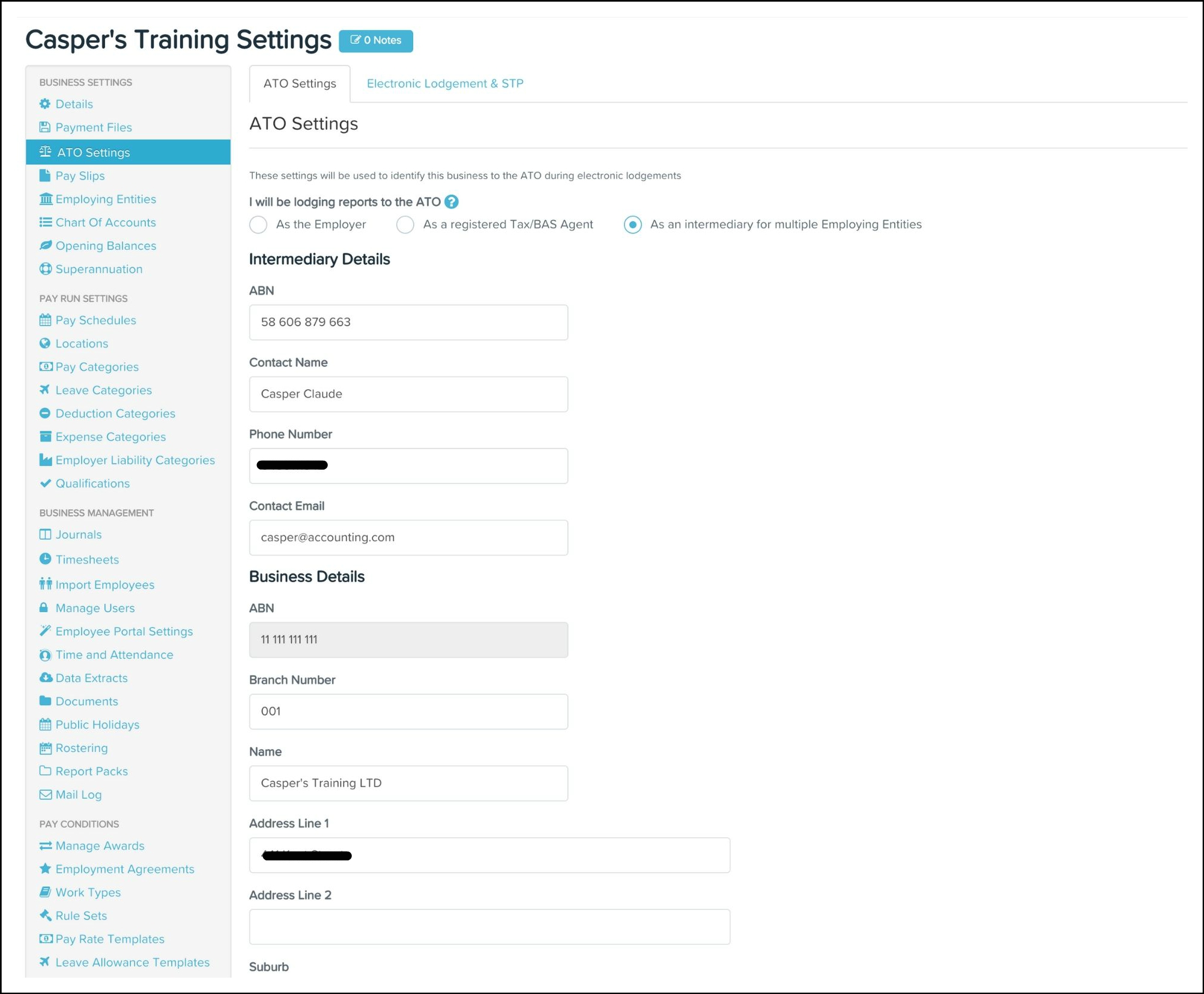Choose As a registered Tax/BAS Agent
Screen dimensions: 1204x994
pos(405,225)
